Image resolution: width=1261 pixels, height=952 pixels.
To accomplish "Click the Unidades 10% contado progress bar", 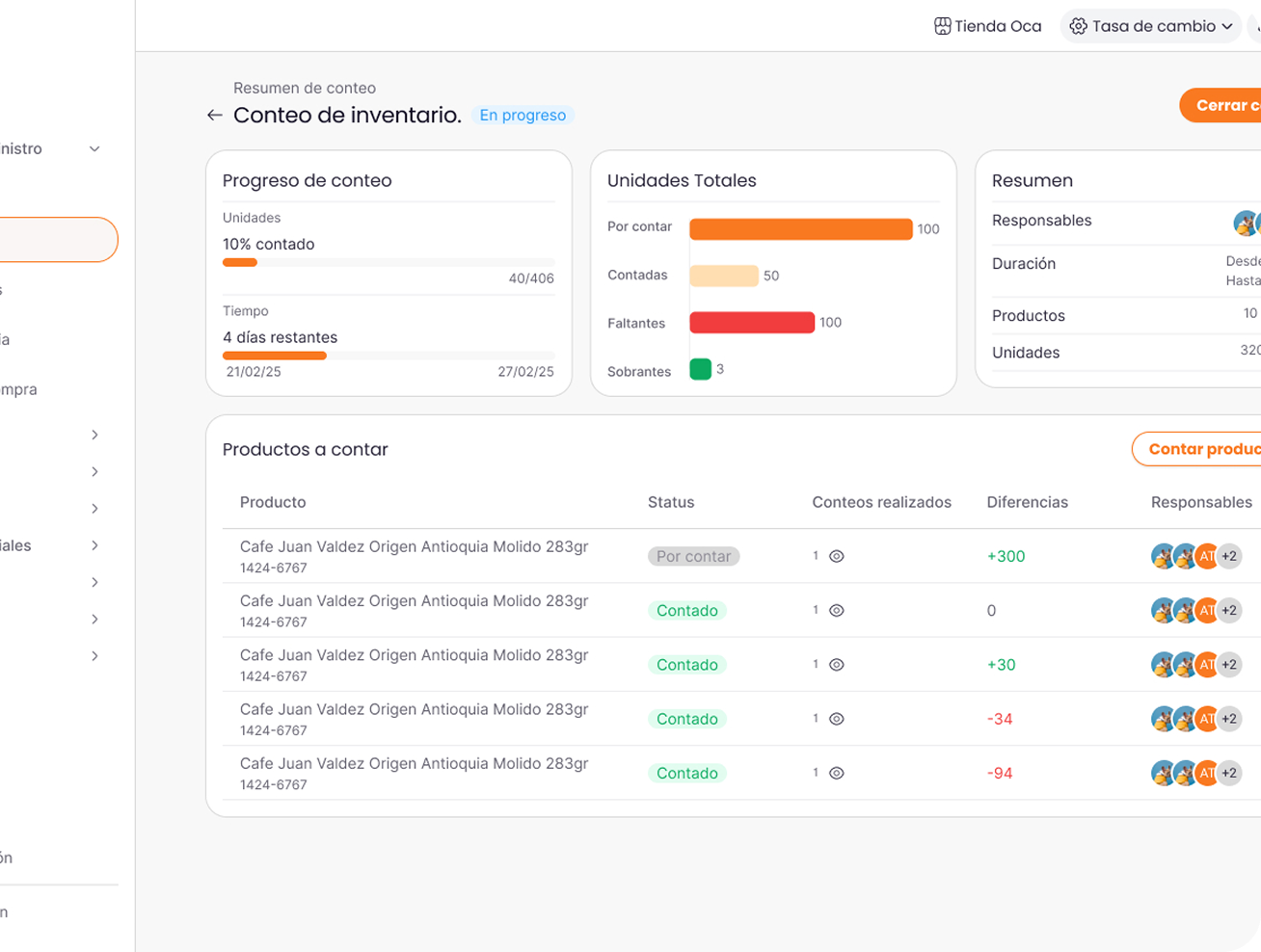I will click(389, 262).
